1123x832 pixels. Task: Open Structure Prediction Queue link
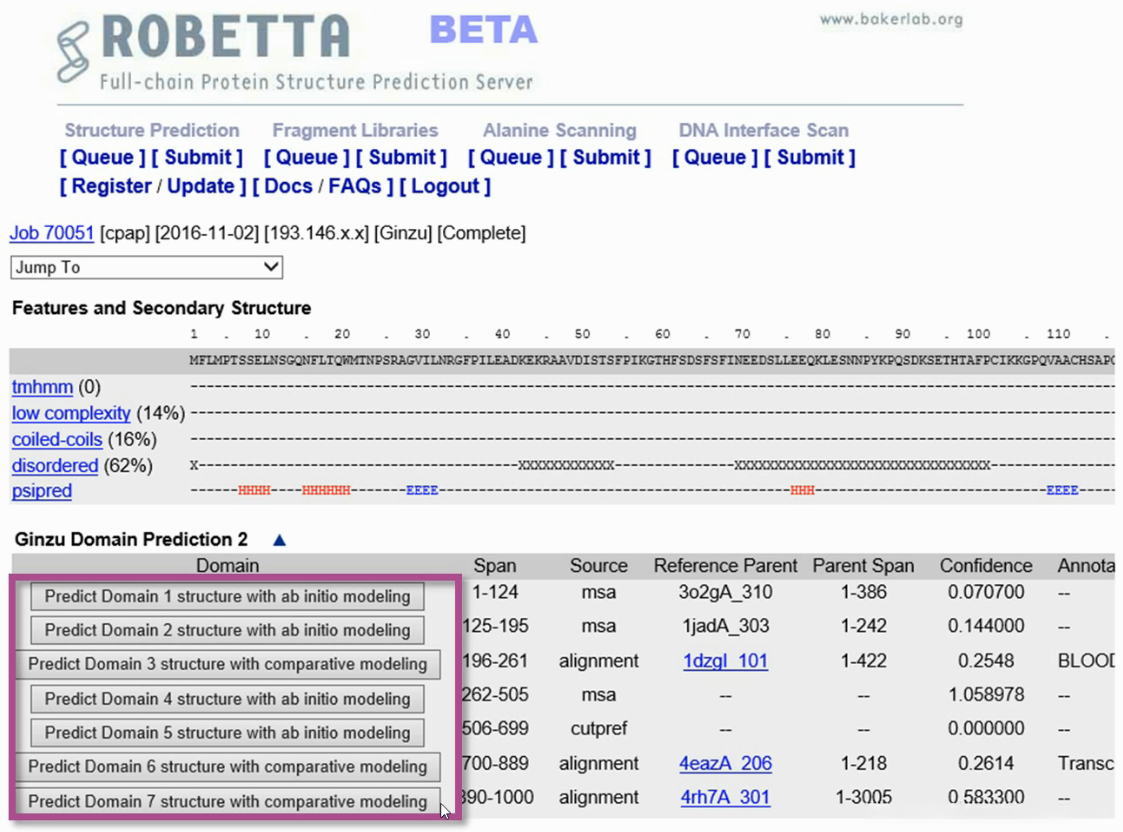coord(102,157)
